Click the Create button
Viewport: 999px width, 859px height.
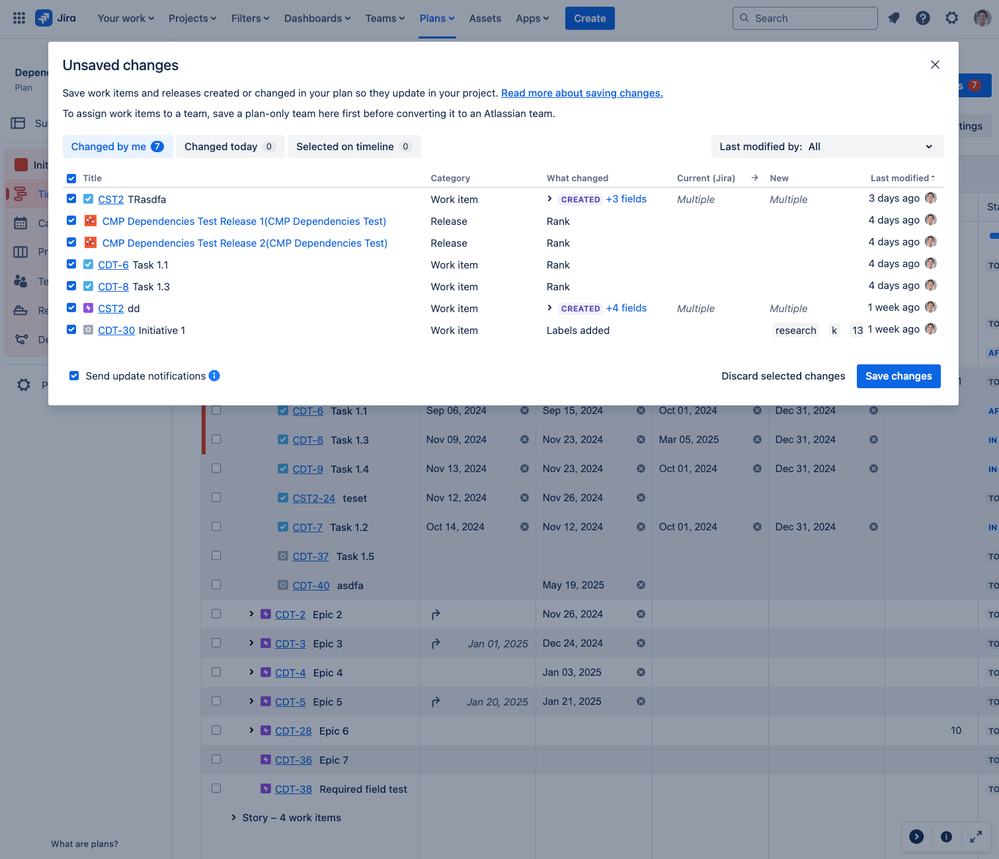pos(589,18)
